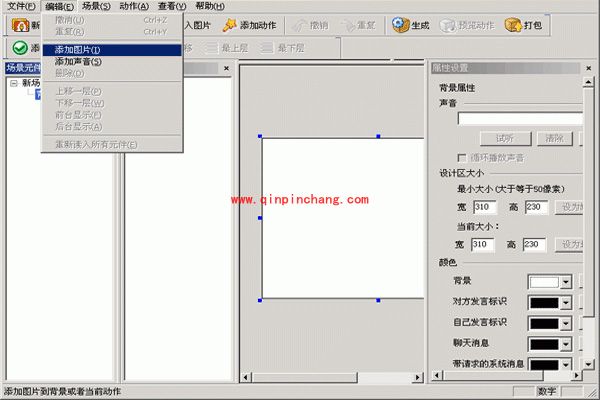Viewport: 600px width, 400px height.
Task: Click the Set (设为) button beside minimum size
Action: [x=569, y=207]
